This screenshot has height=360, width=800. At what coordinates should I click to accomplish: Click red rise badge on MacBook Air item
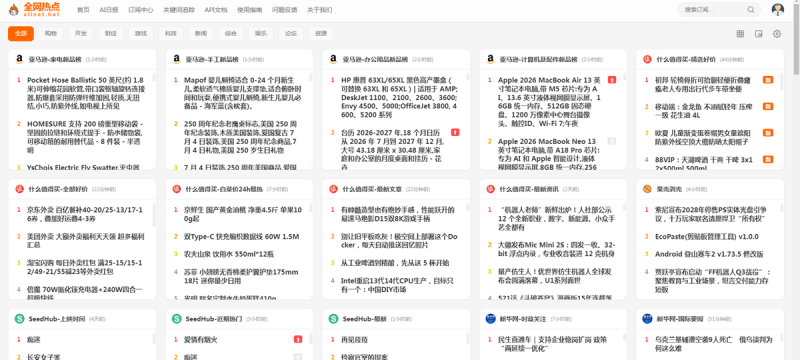click(612, 80)
